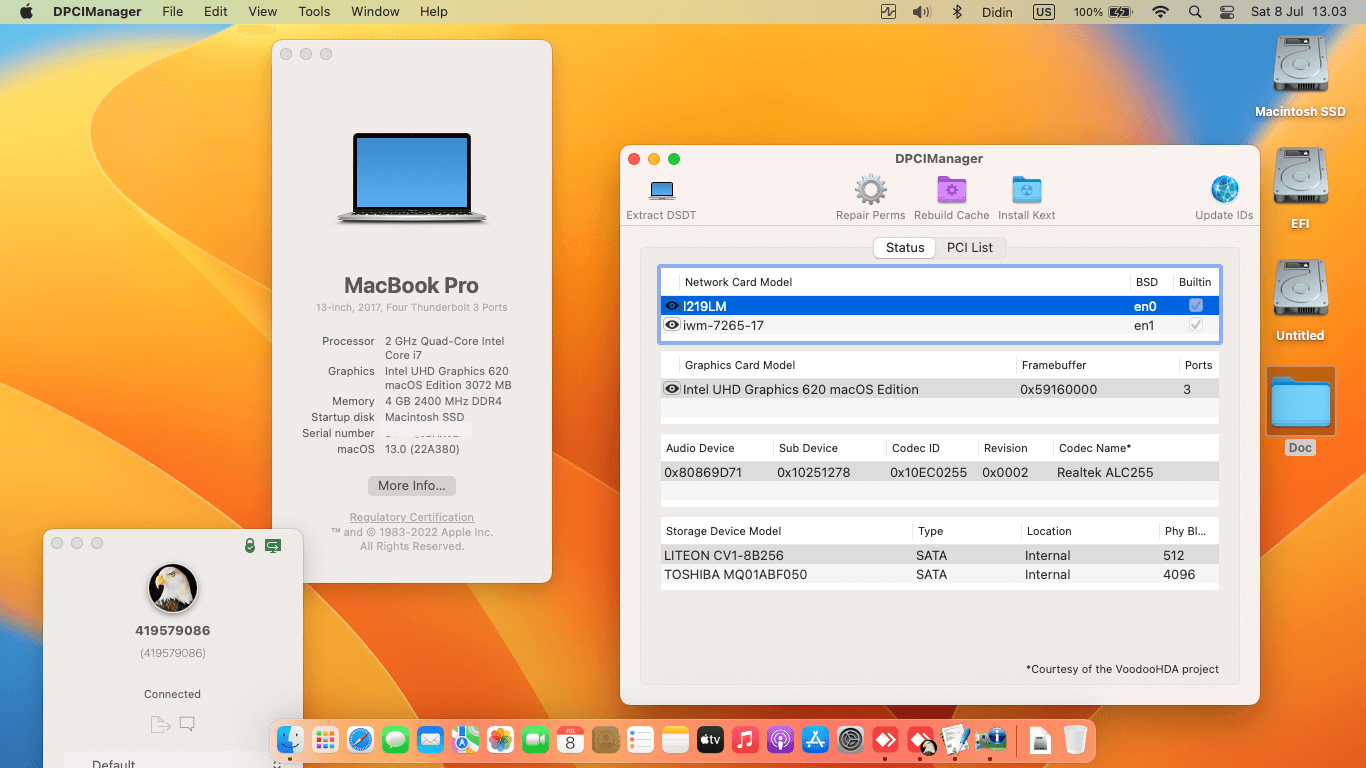Open App Store from the dock
Image resolution: width=1366 pixels, height=768 pixels.
(815, 740)
